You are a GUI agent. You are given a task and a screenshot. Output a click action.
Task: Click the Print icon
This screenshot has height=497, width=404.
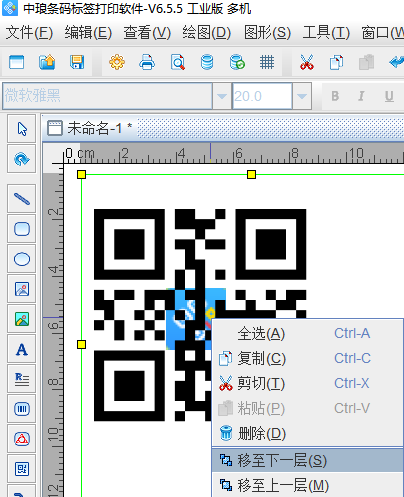147,62
